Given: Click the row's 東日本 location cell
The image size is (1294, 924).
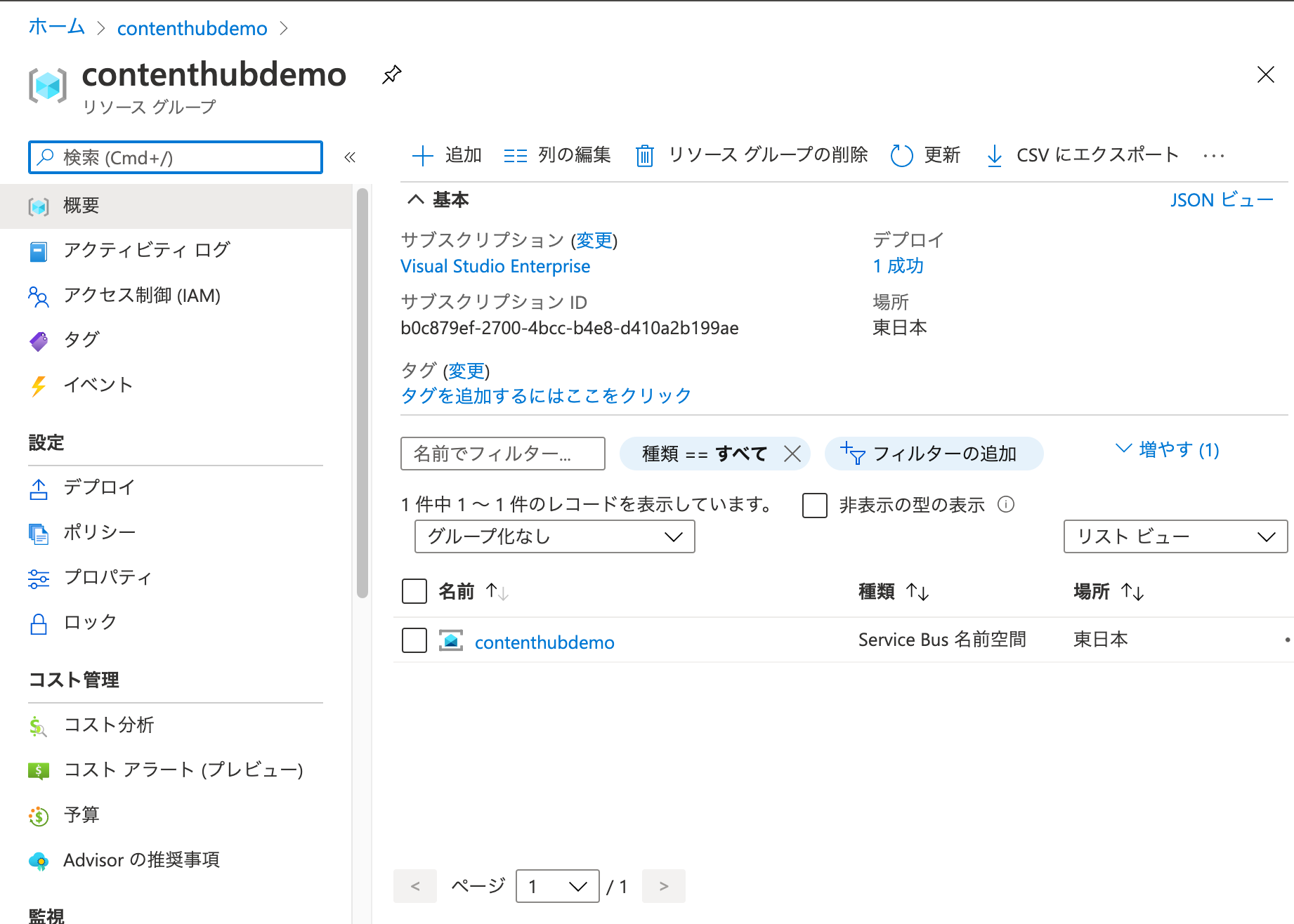Looking at the screenshot, I should click(1101, 640).
